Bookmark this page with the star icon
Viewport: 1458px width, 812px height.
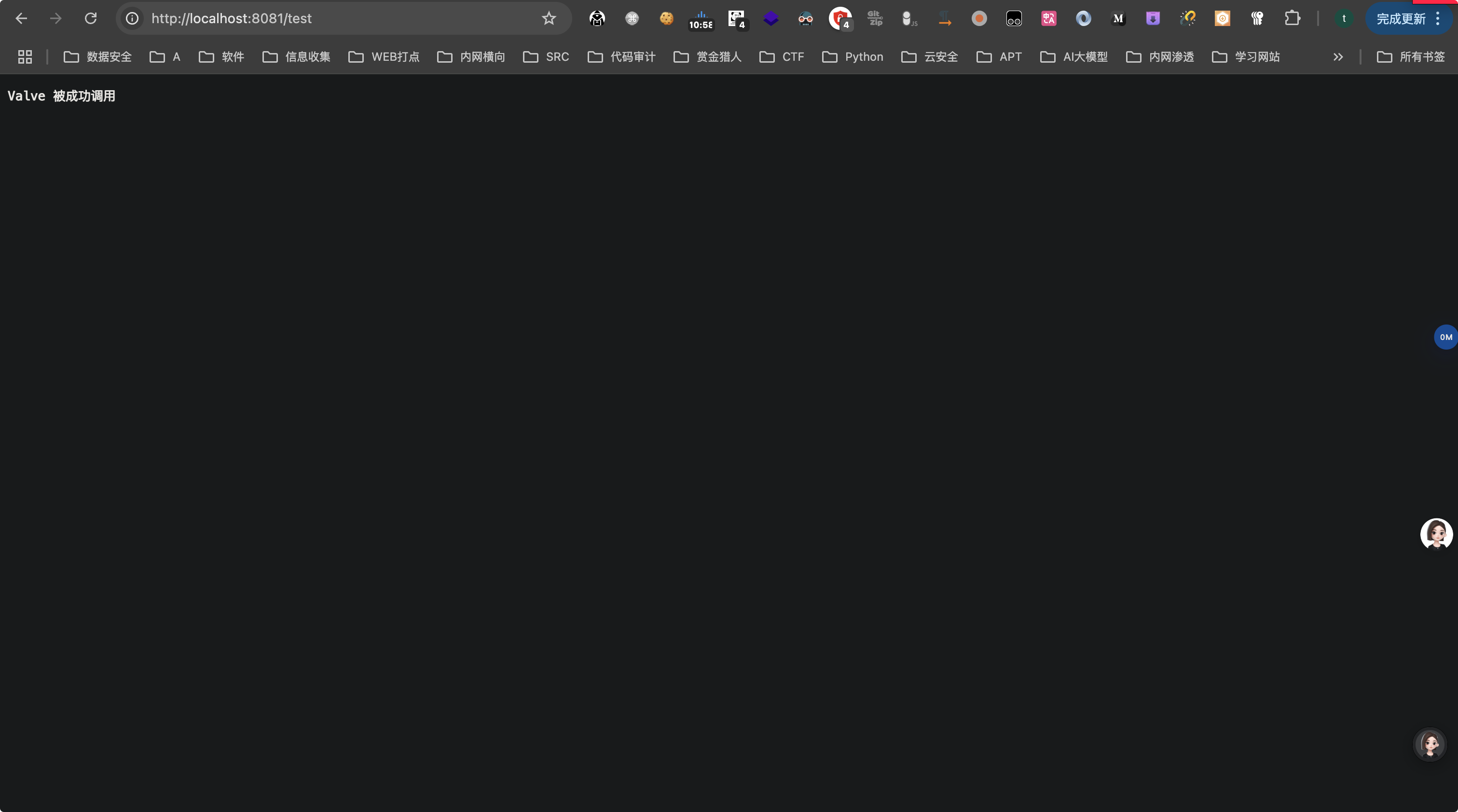(549, 19)
